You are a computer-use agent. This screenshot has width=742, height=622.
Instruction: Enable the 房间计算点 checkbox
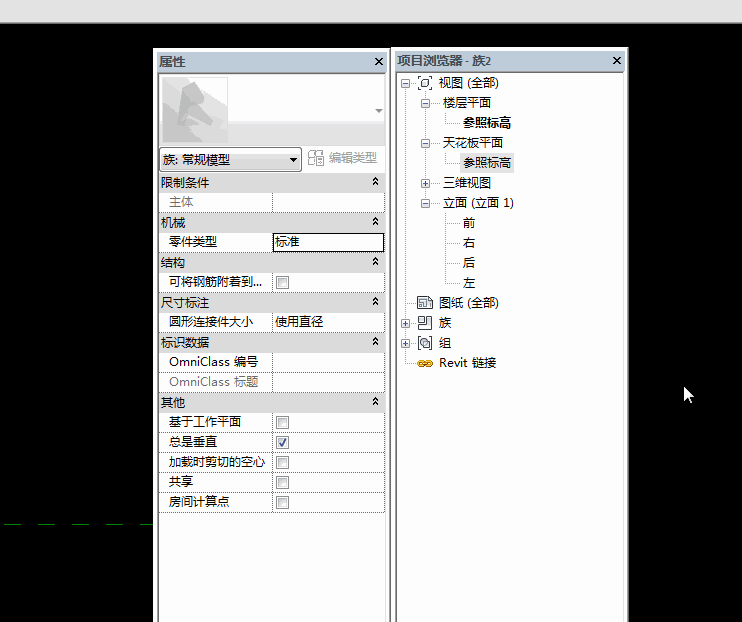282,502
